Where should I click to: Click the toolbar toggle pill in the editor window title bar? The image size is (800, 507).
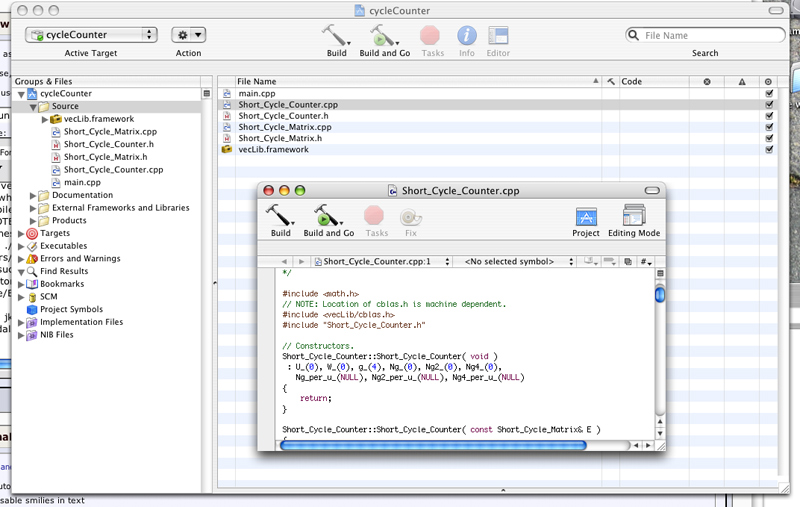pyautogui.click(x=652, y=190)
